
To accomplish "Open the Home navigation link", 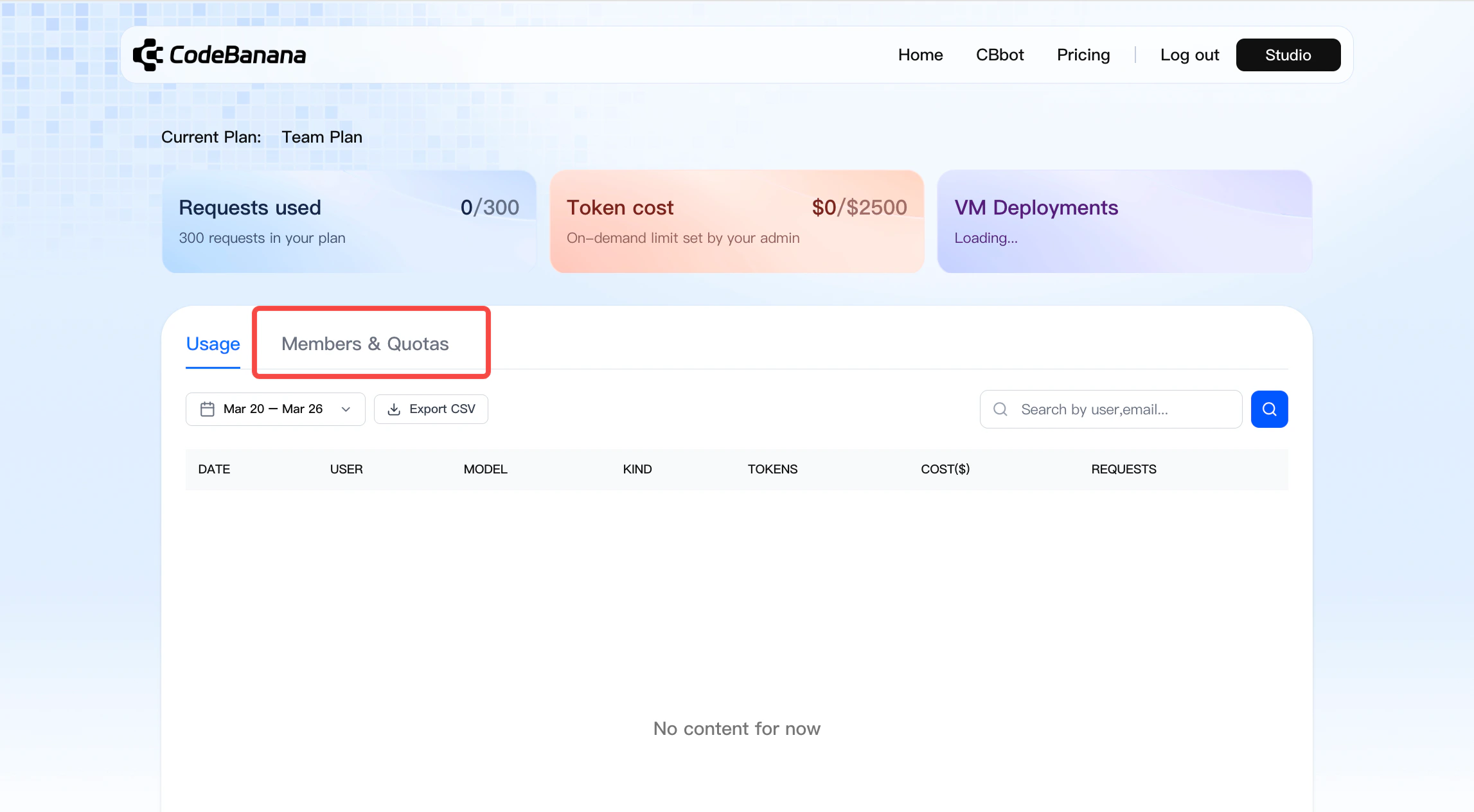I will click(920, 55).
